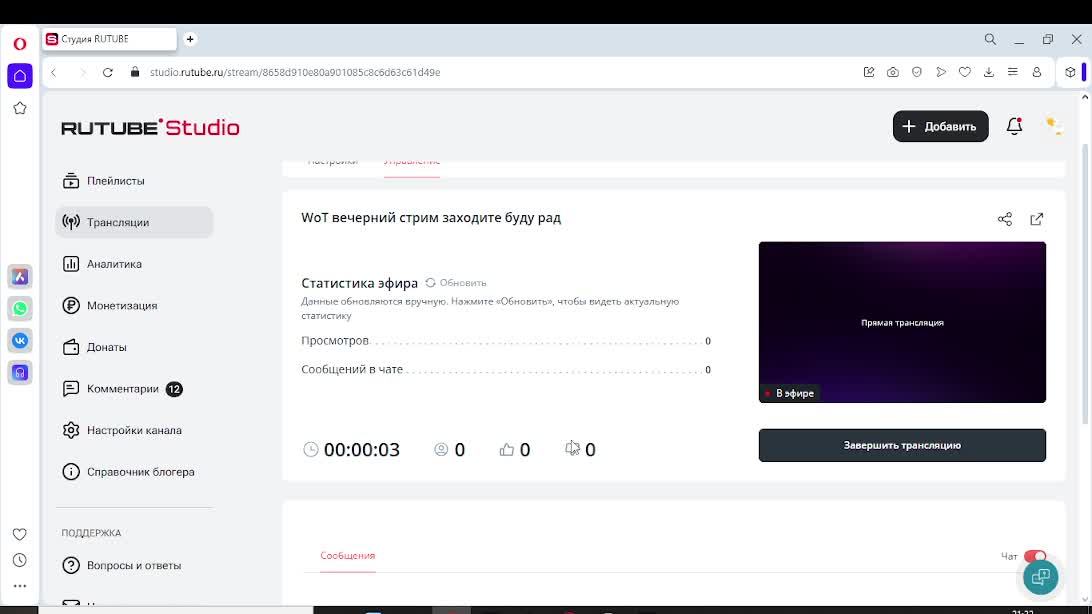Click the live stream preview thumbnail
Viewport: 1092px width, 614px height.
click(902, 322)
